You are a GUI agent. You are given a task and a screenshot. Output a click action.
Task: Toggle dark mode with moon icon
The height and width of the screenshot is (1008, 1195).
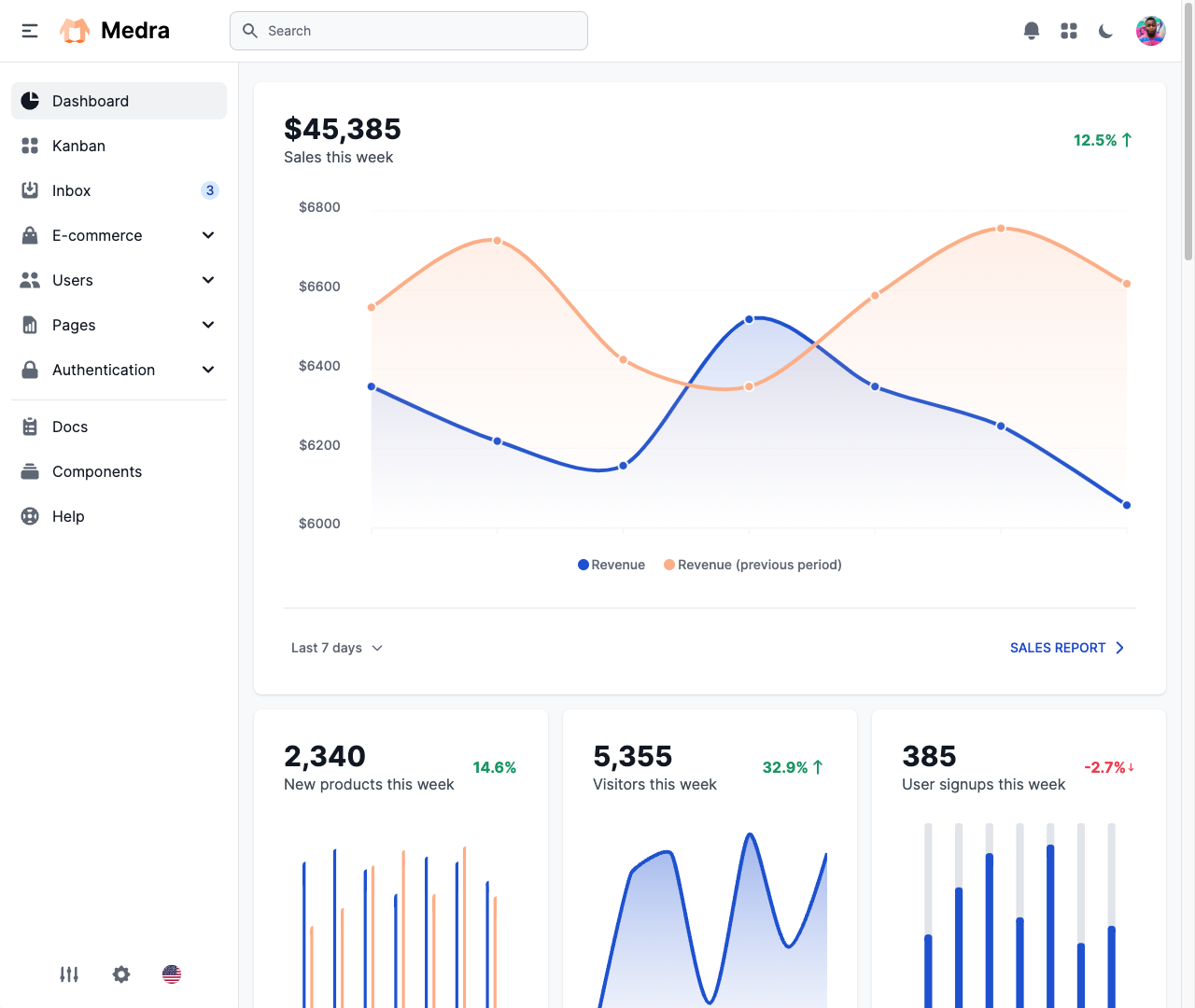(x=1106, y=31)
